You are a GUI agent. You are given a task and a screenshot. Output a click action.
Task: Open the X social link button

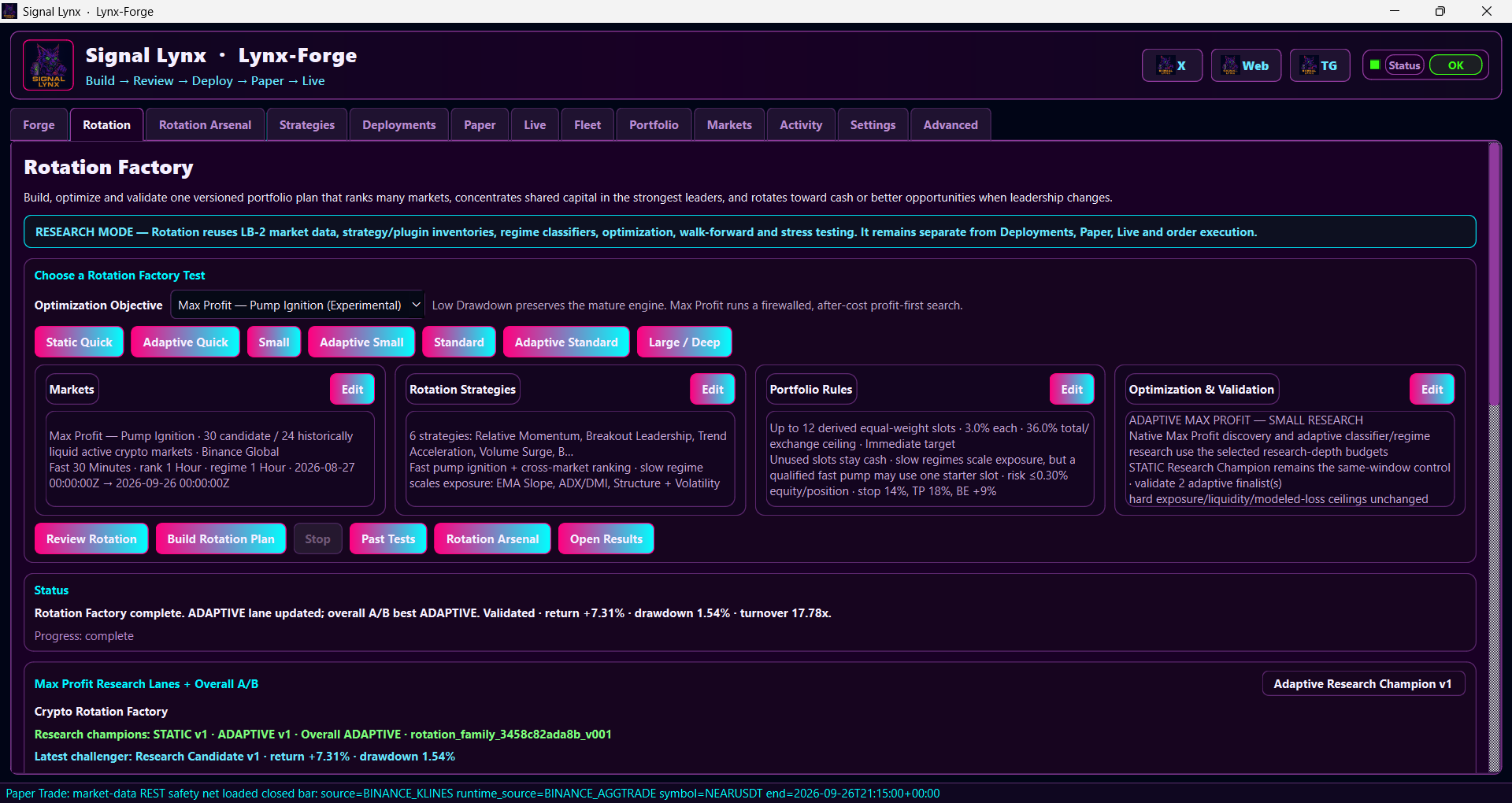1172,65
